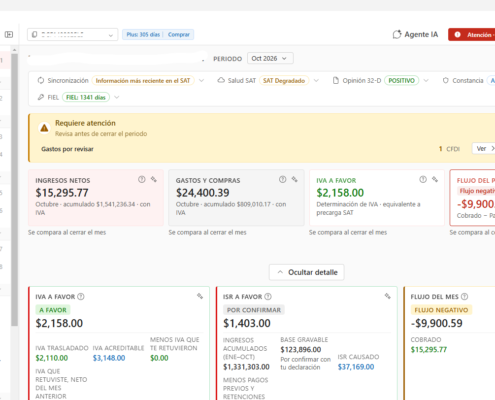
Task: Click pin icon on ISR A FAVOR detail card
Action: point(388,296)
